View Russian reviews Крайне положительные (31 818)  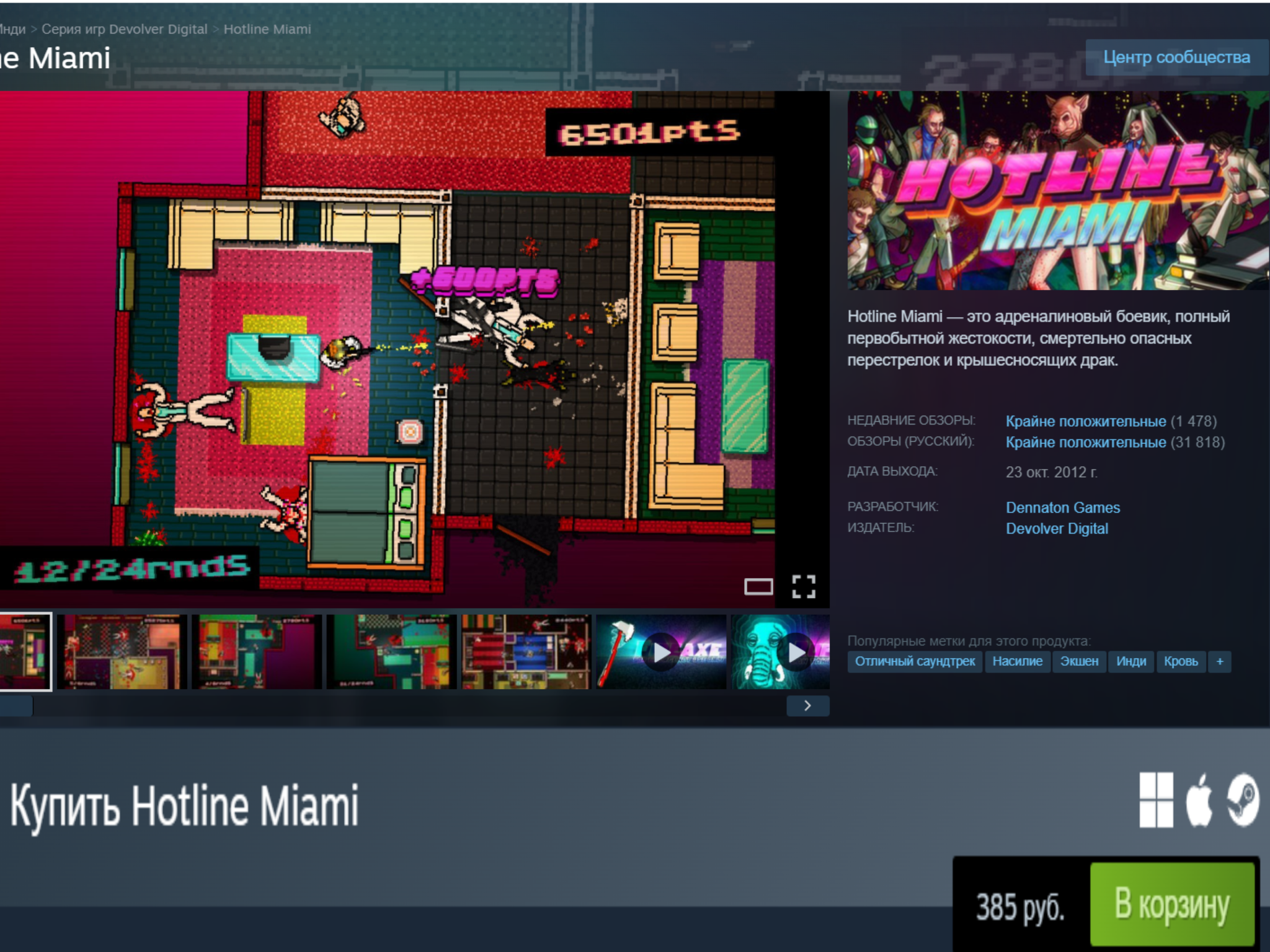[x=1116, y=443]
